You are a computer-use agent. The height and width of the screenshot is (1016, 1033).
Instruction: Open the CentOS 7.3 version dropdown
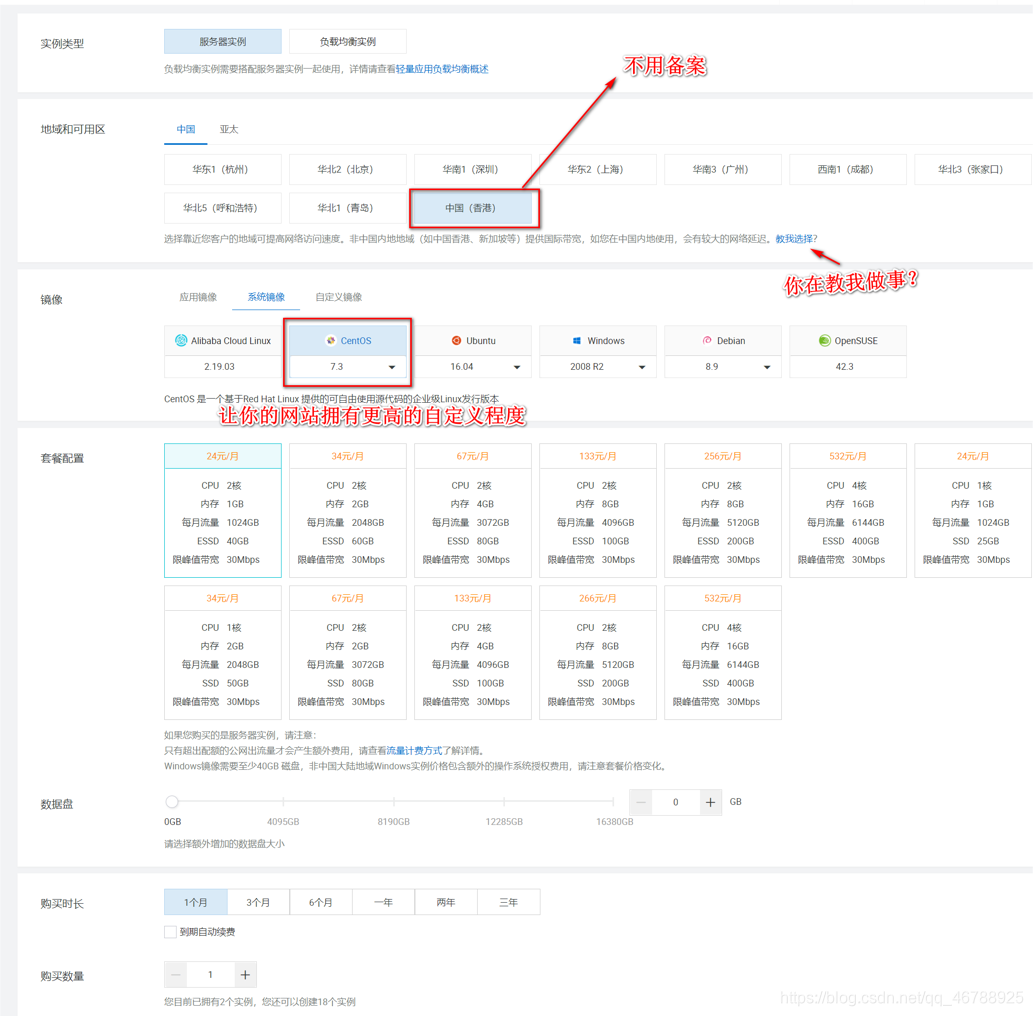click(348, 366)
